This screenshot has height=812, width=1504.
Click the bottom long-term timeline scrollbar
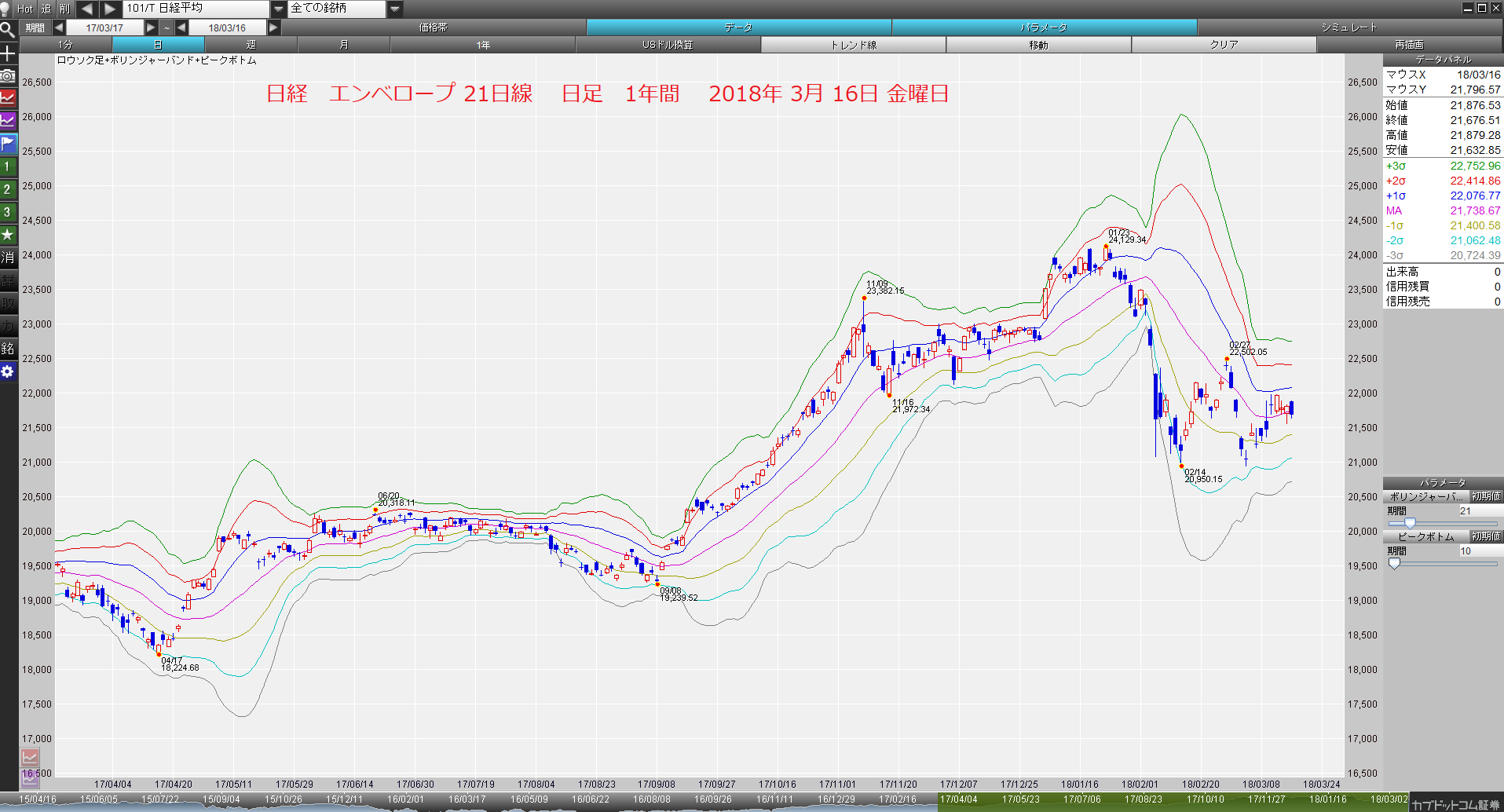[704, 802]
